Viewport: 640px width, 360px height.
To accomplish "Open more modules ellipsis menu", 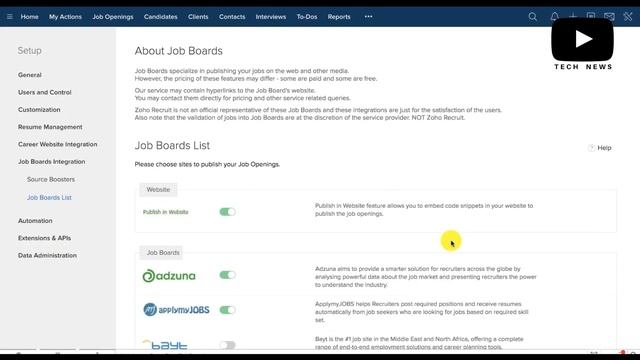I will pyautogui.click(x=369, y=17).
